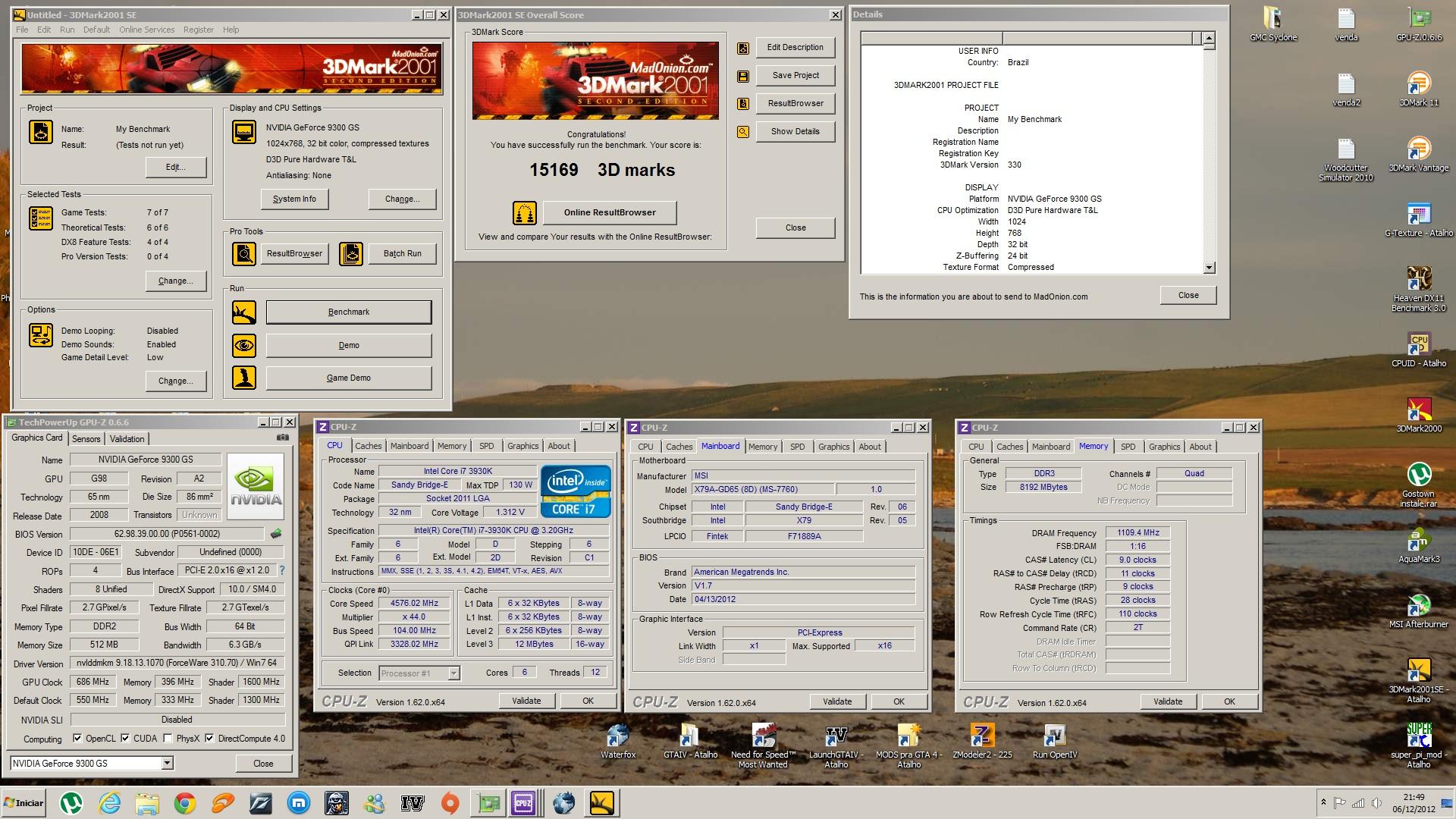Image resolution: width=1456 pixels, height=819 pixels.
Task: Open the ZModeler2 - 225 desktop icon
Action: [x=982, y=741]
